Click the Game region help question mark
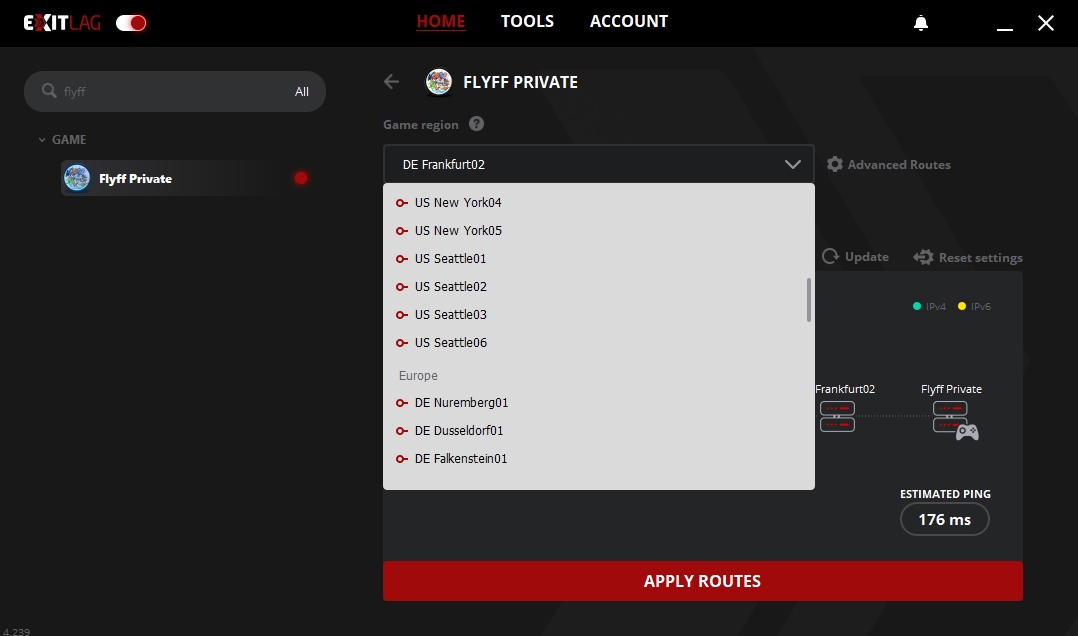This screenshot has height=636, width=1078. (477, 124)
